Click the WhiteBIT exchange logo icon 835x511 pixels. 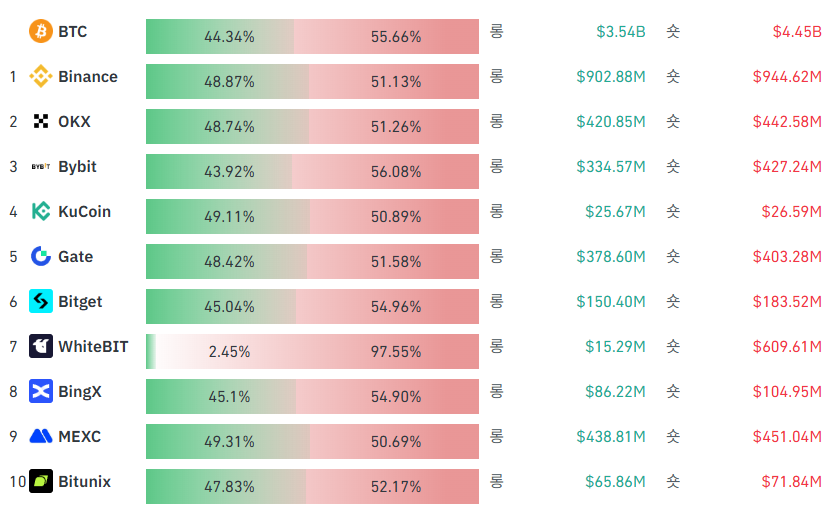(x=41, y=347)
